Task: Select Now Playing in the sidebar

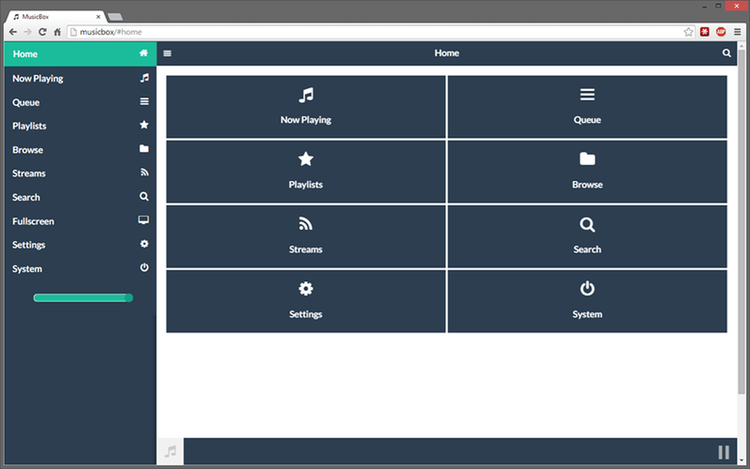Action: click(78, 78)
